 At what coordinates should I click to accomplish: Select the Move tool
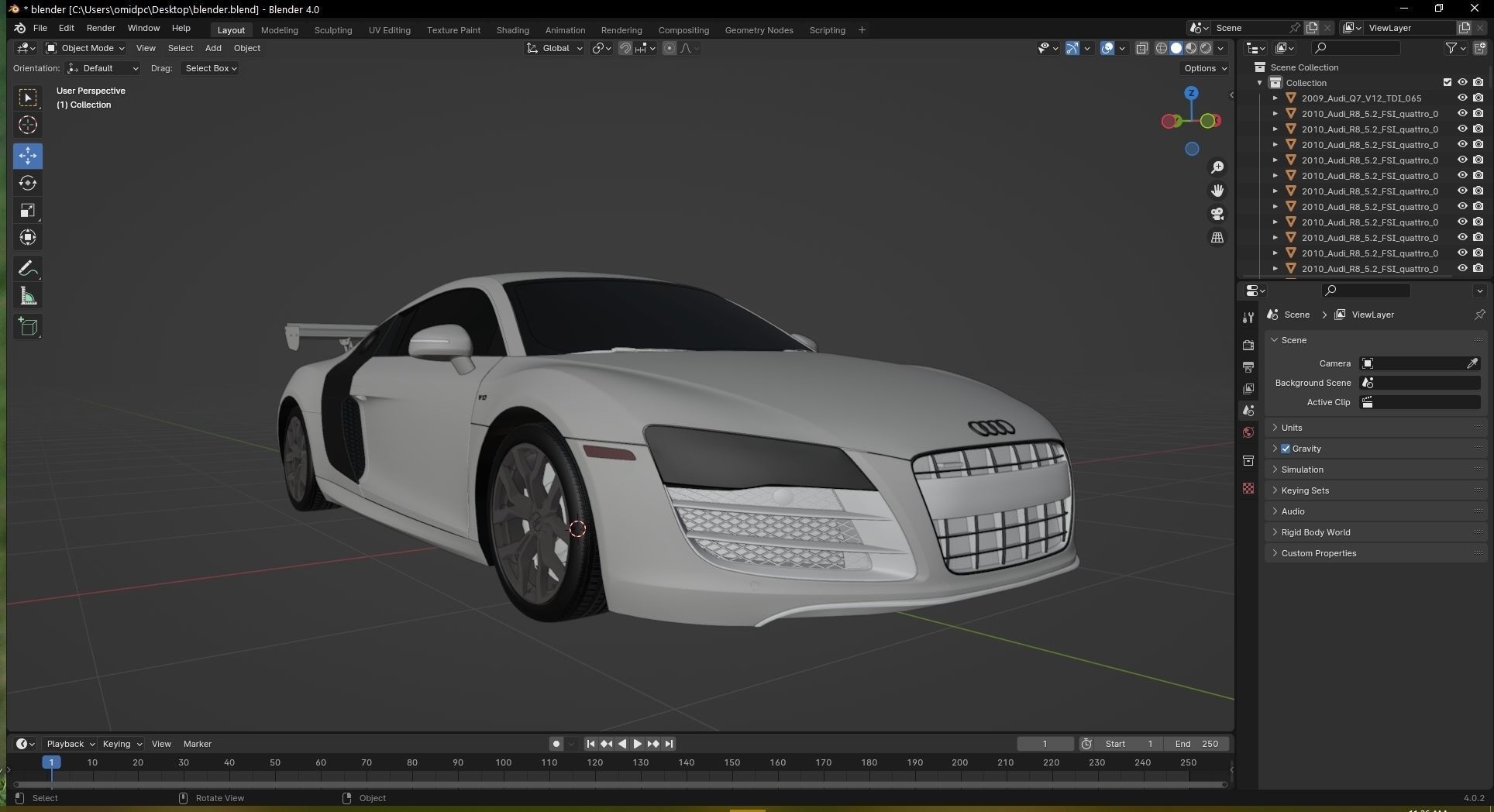28,156
